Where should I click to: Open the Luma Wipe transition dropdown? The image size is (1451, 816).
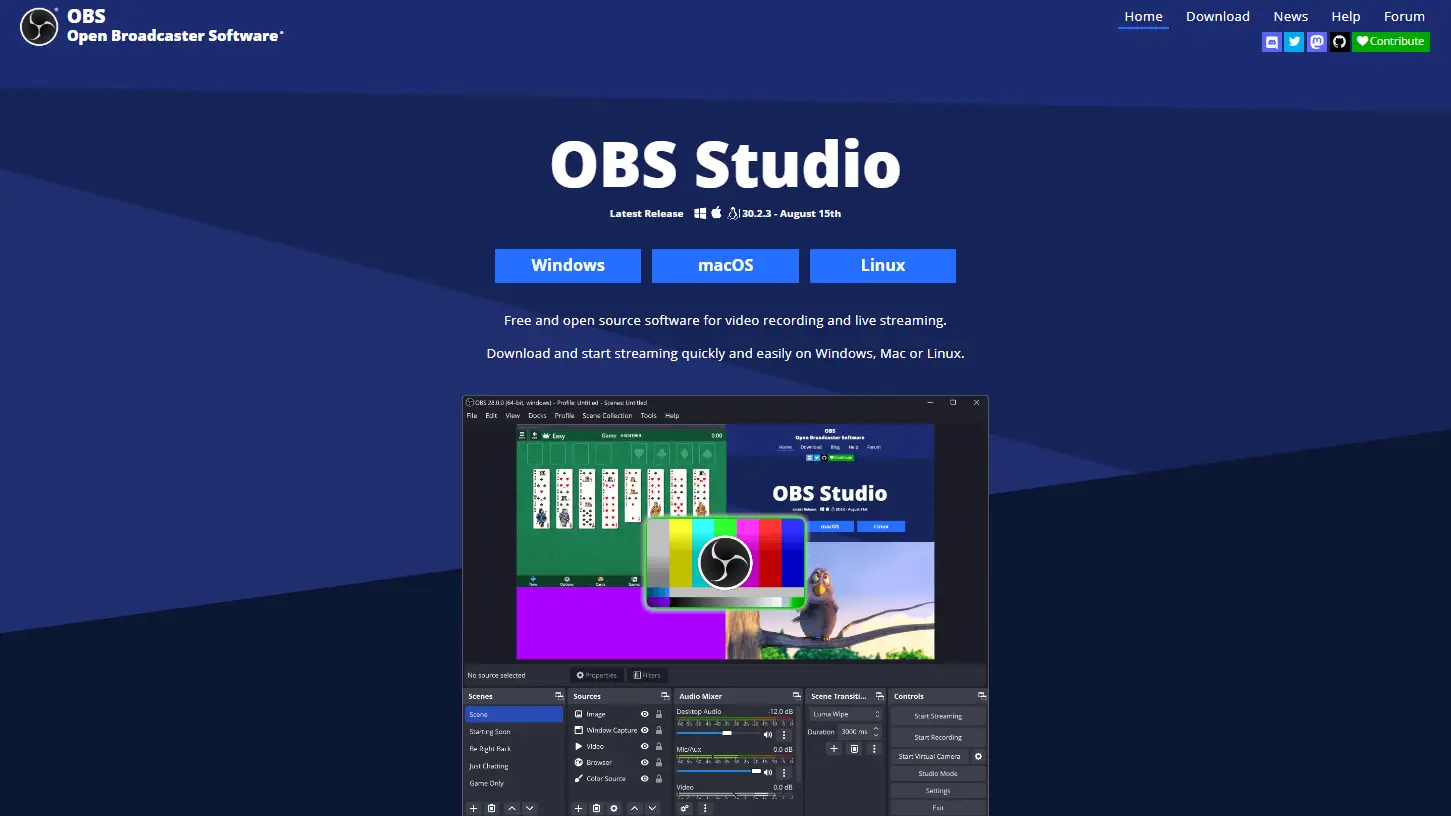click(x=846, y=714)
